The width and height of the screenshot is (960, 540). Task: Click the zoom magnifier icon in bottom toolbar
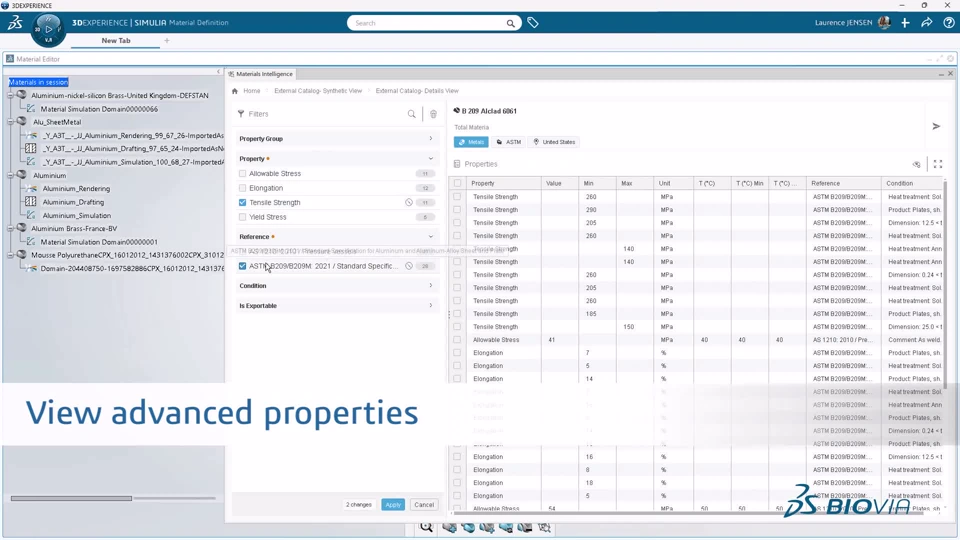(426, 527)
